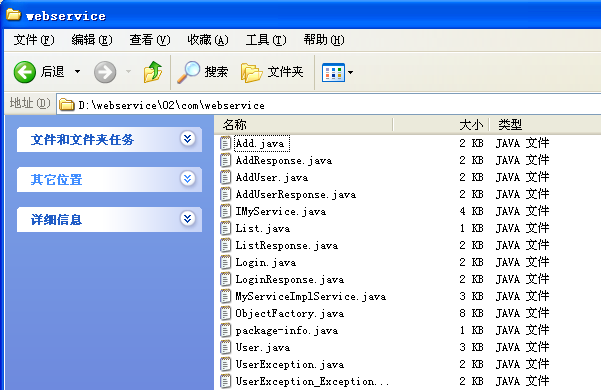Open the 帮助(H) menu

pyautogui.click(x=324, y=40)
